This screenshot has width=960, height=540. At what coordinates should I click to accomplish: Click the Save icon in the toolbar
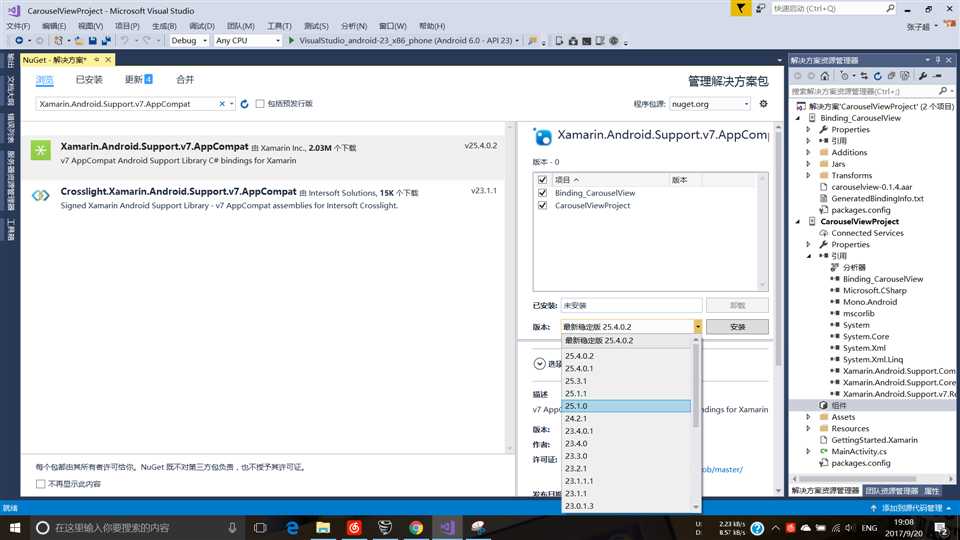pyautogui.click(x=92, y=40)
